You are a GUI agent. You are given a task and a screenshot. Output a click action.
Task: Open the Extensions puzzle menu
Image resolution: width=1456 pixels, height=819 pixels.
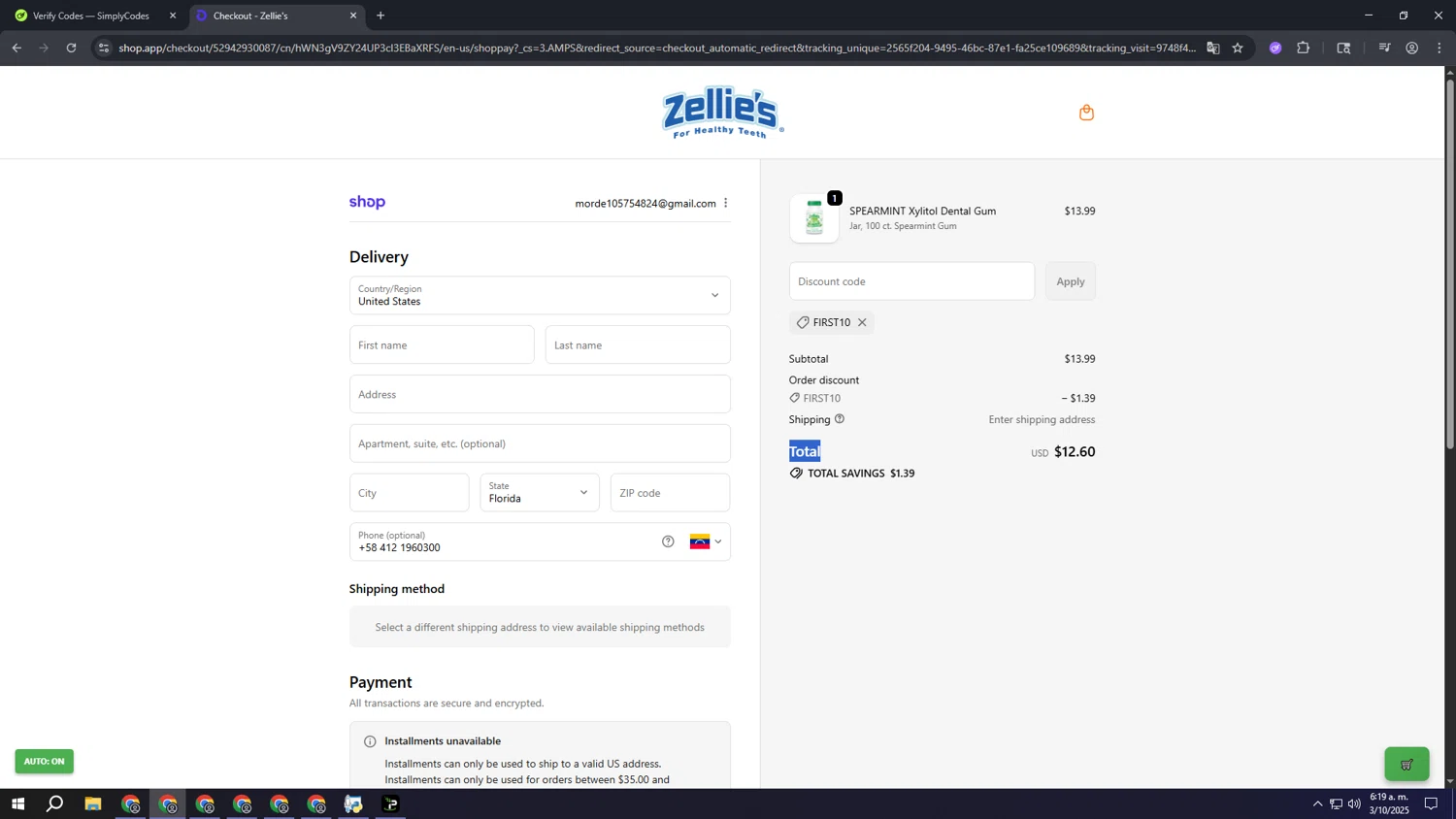(1304, 48)
